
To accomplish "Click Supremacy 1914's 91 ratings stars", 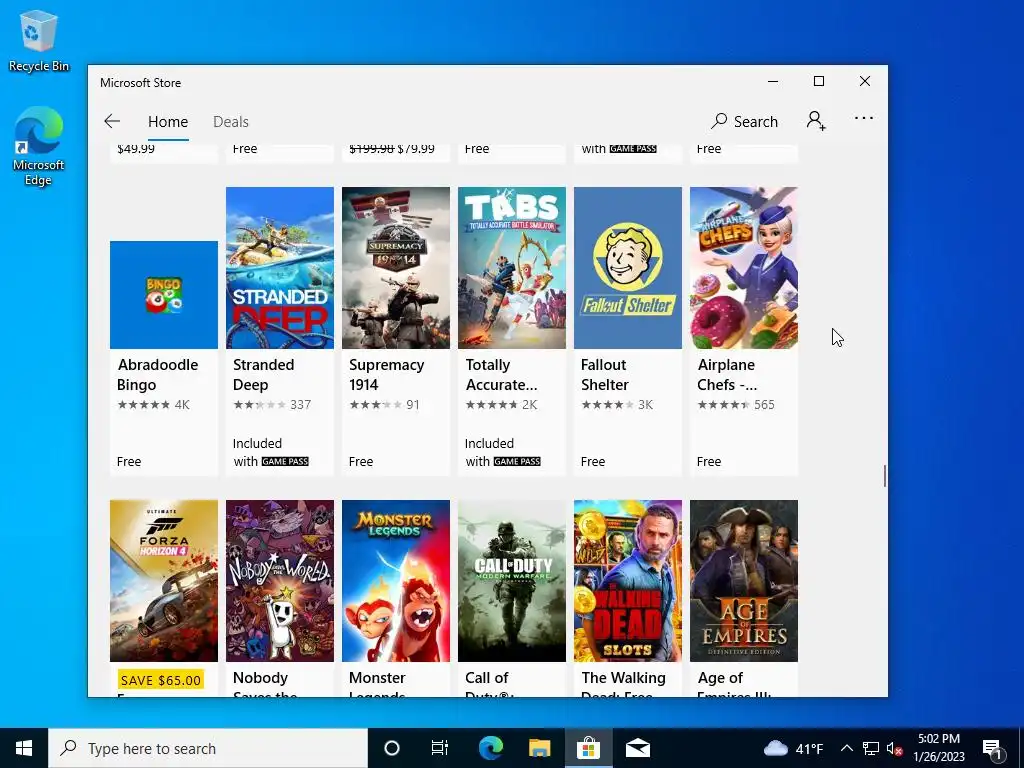I will pos(376,405).
